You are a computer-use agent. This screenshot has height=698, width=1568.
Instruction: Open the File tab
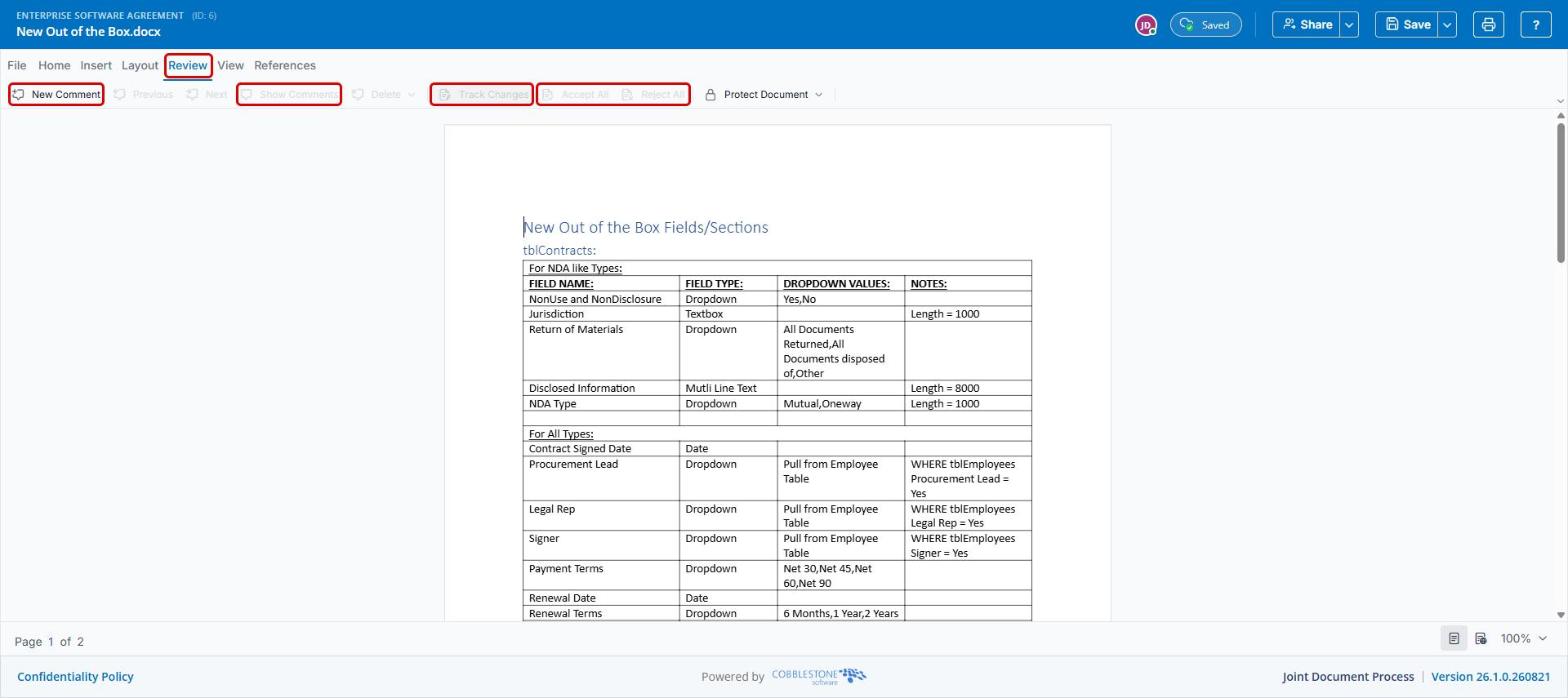[17, 65]
